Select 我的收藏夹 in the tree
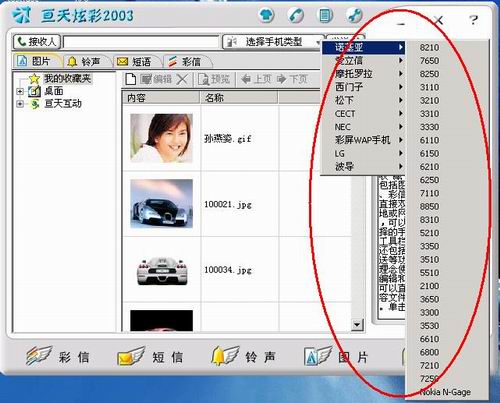500x403 pixels. [x=68, y=78]
